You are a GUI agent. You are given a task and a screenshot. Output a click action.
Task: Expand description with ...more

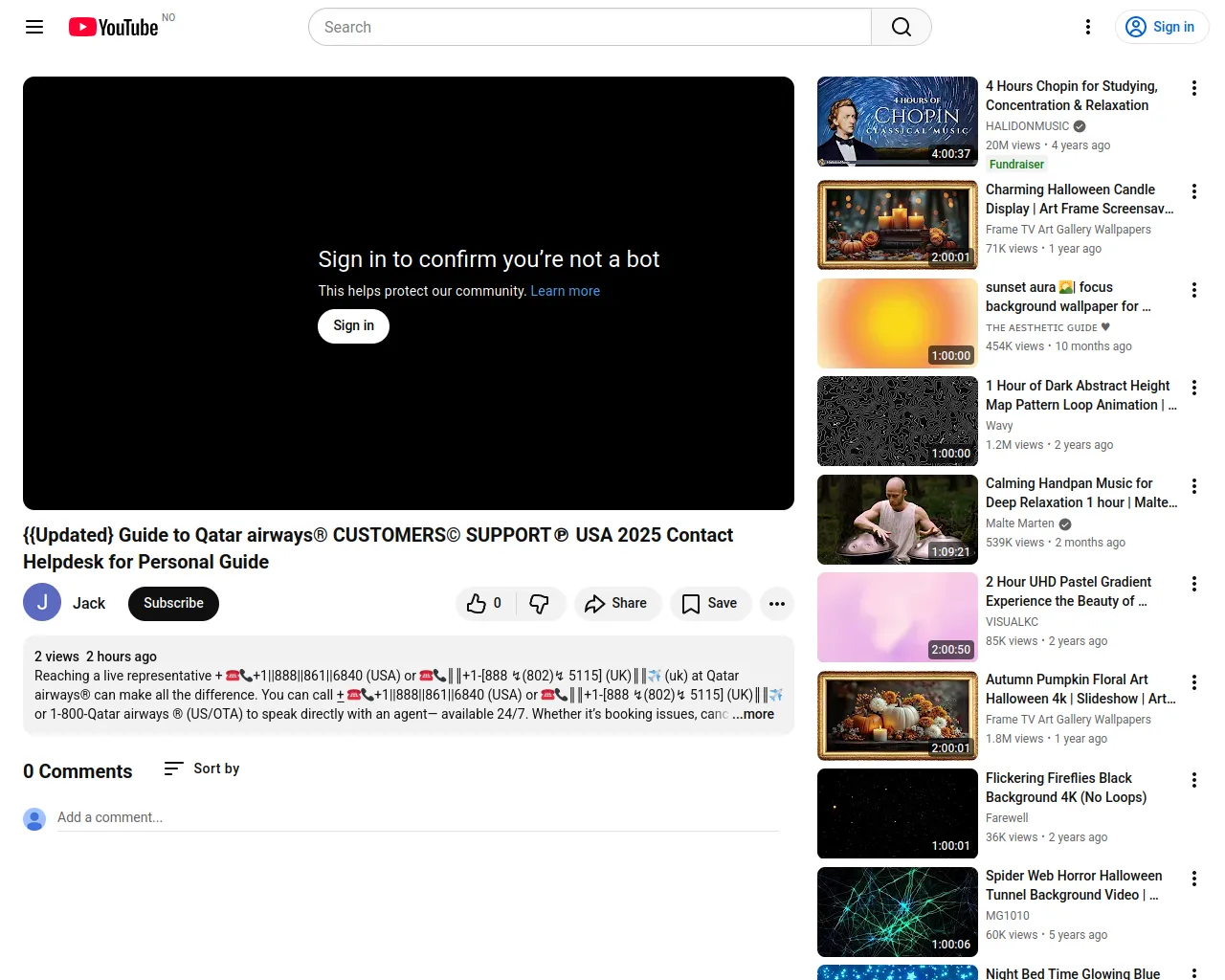tap(754, 714)
